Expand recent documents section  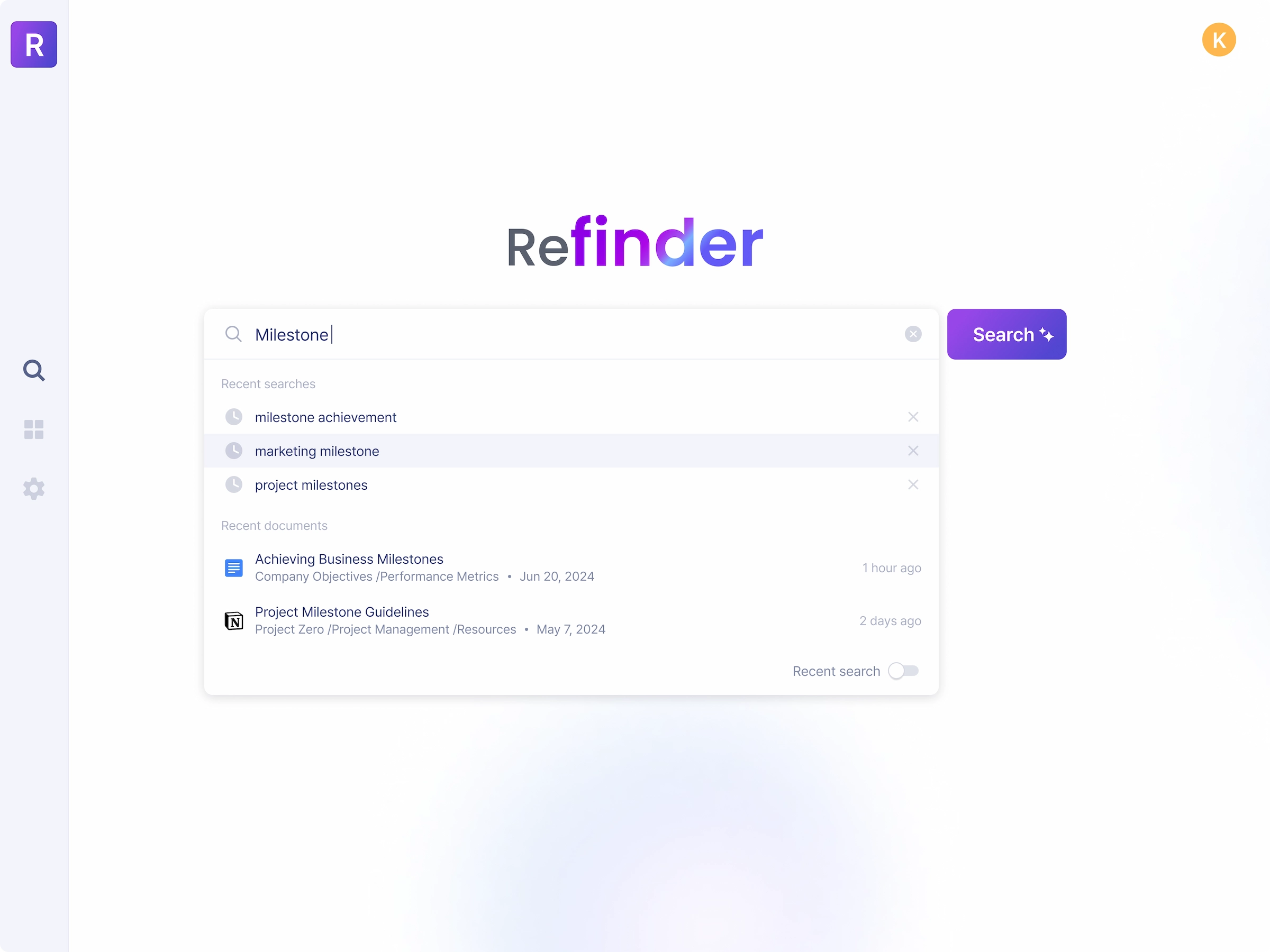[274, 525]
